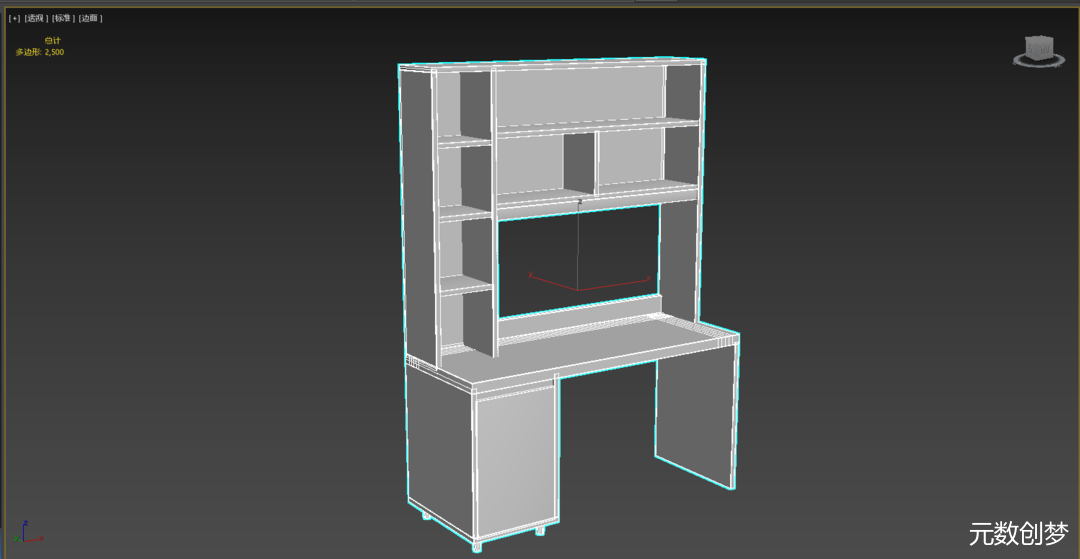This screenshot has height=559, width=1080.
Task: Click the compass ring beneath the ViewCube
Action: (x=1039, y=63)
